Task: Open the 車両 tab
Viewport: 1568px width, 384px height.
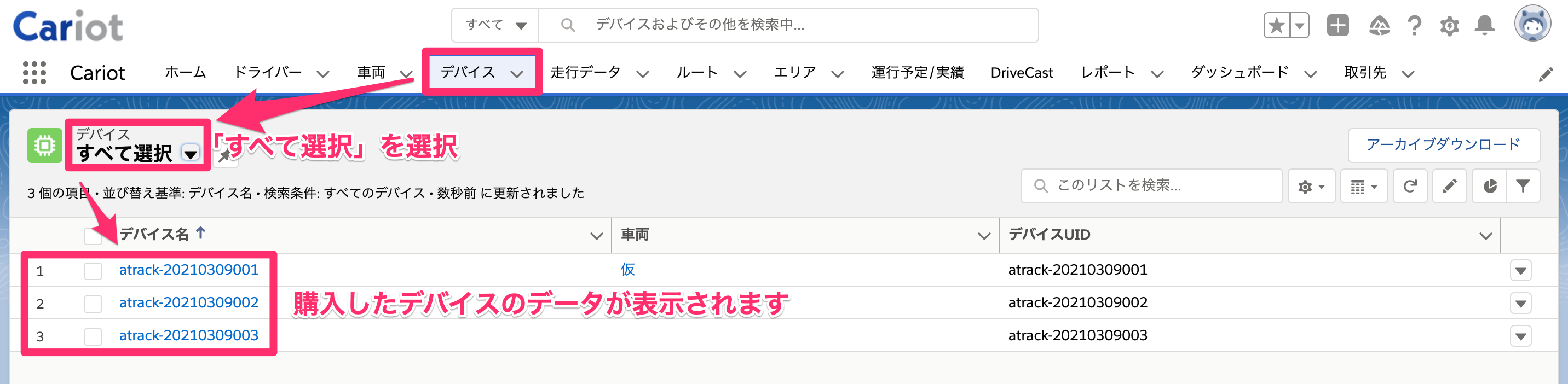Action: pos(371,73)
